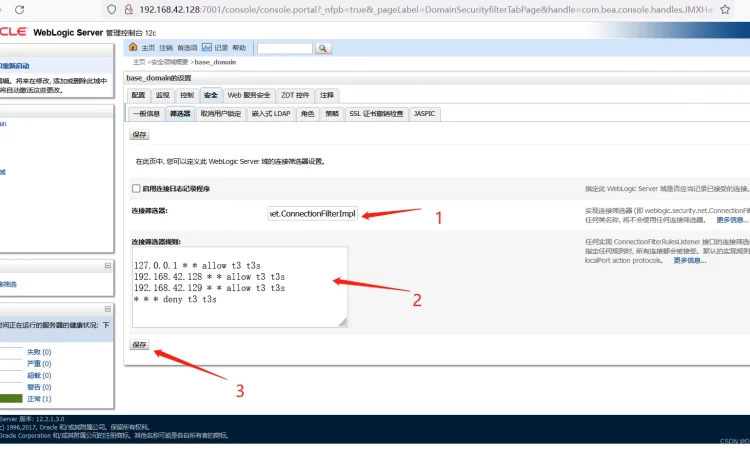The image size is (750, 450).
Task: Open the 控制 tab
Action: [x=187, y=95]
